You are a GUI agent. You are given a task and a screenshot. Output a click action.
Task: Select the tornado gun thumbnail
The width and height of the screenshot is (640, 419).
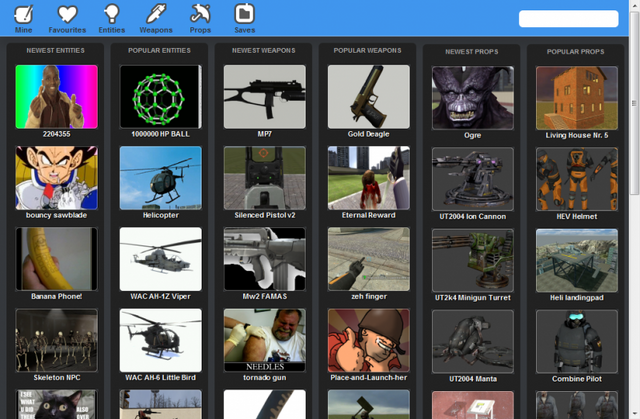click(x=264, y=340)
